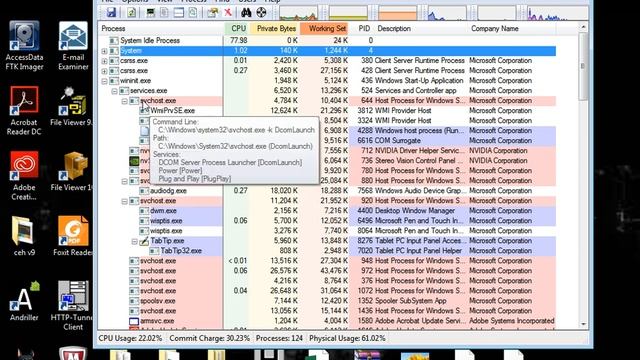Open the ceh v9 desktop folder
The height and width of the screenshot is (360, 640).
click(x=24, y=236)
